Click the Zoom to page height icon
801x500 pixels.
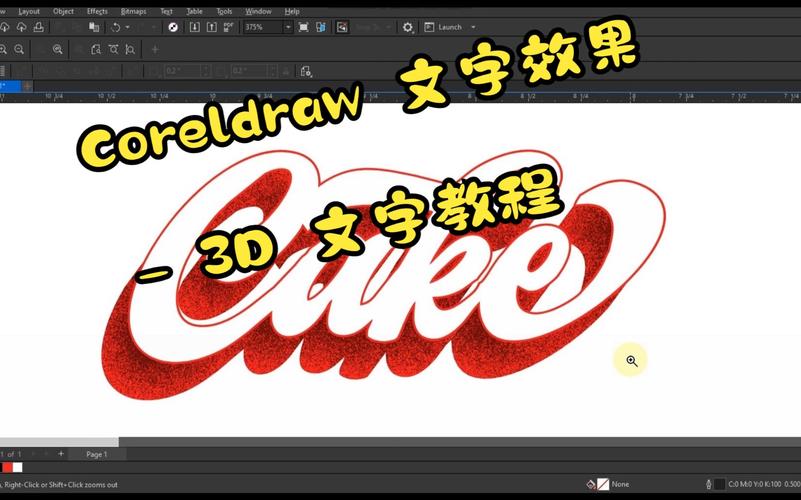(x=130, y=50)
